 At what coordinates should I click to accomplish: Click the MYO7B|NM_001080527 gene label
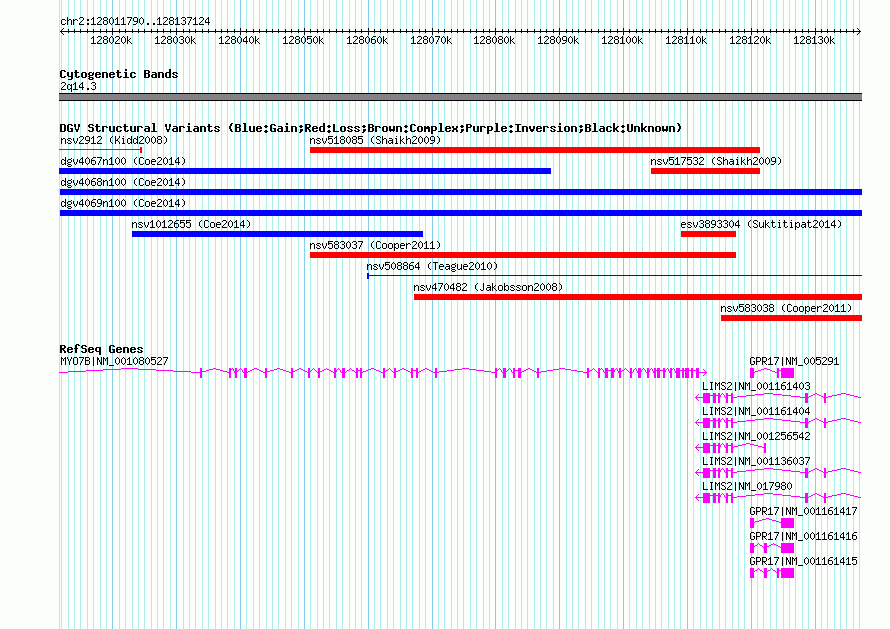tap(114, 361)
